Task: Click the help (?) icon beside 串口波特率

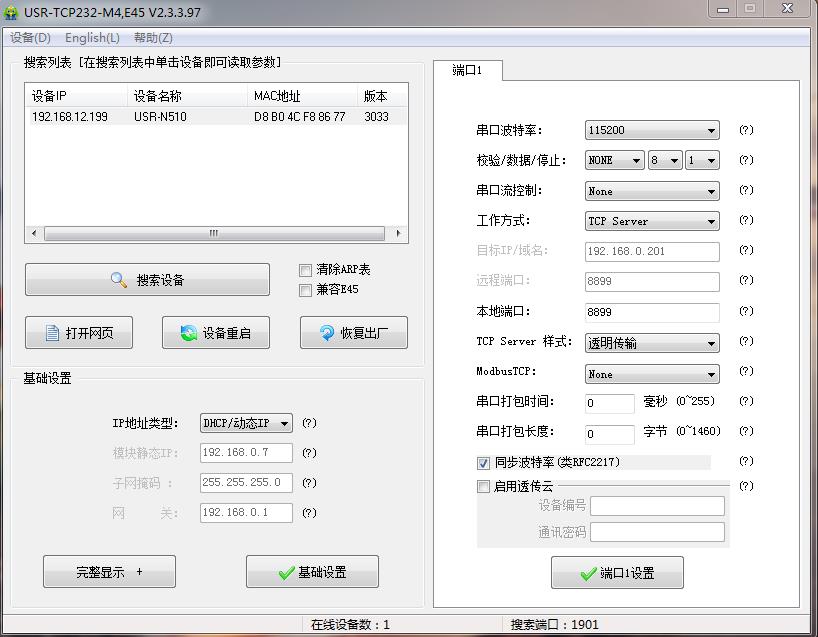Action: point(745,130)
